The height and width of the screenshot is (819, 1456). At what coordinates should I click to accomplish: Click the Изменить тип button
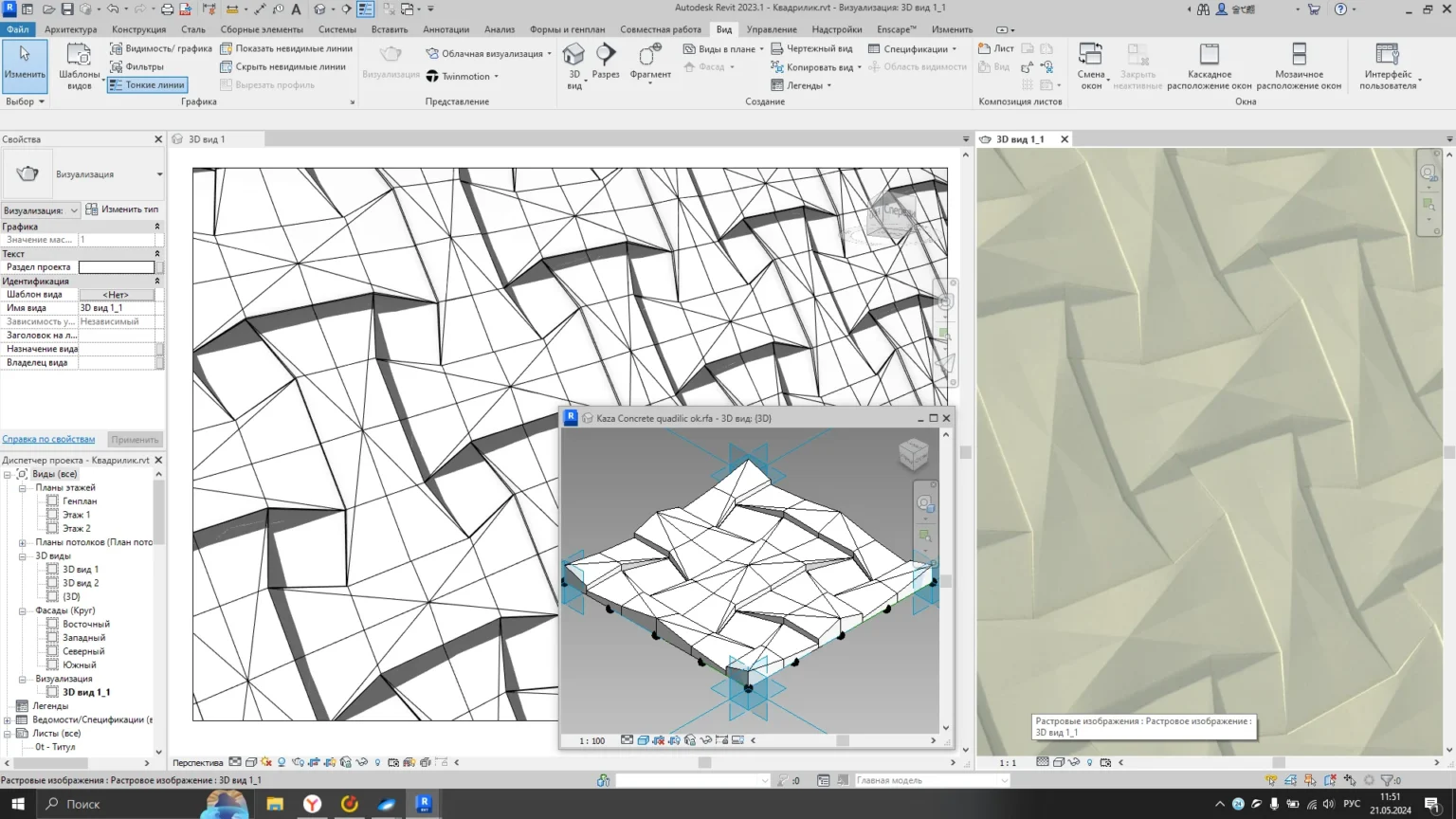pyautogui.click(x=122, y=209)
